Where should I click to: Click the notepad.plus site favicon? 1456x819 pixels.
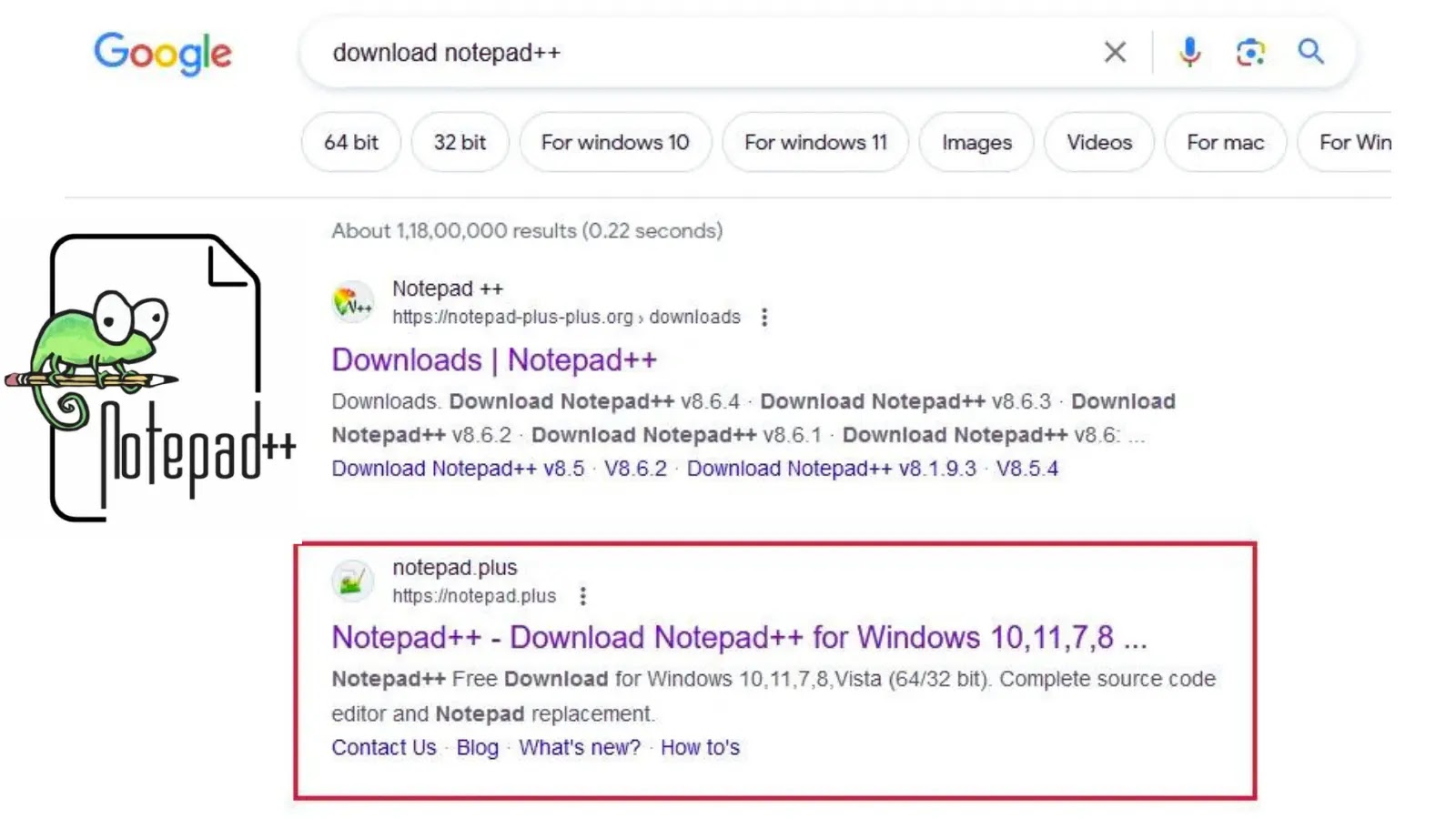(353, 581)
